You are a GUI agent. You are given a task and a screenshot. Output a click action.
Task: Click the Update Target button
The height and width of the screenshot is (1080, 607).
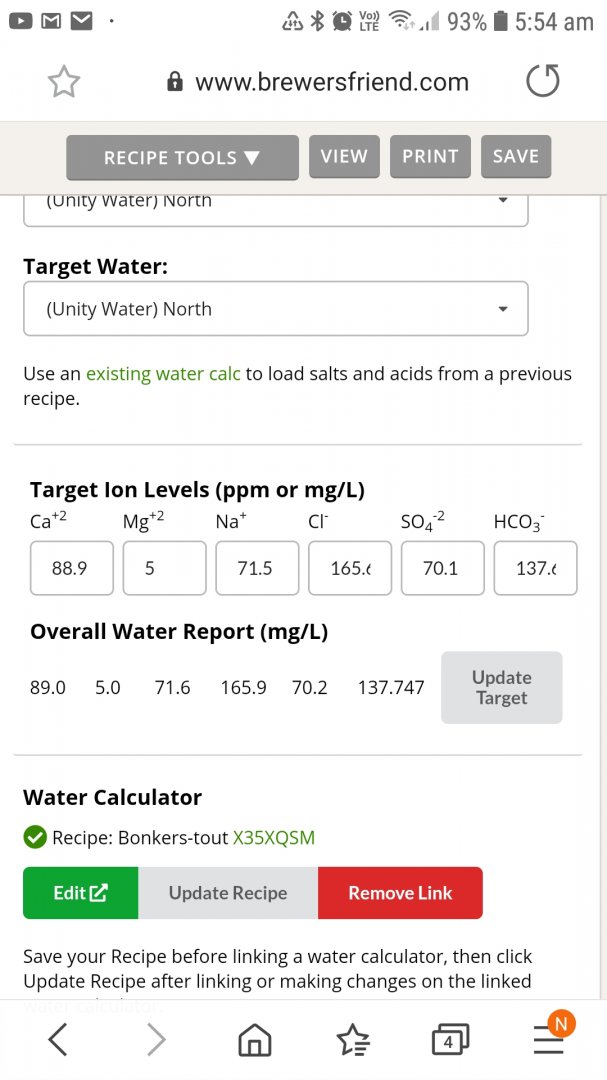[x=501, y=688]
